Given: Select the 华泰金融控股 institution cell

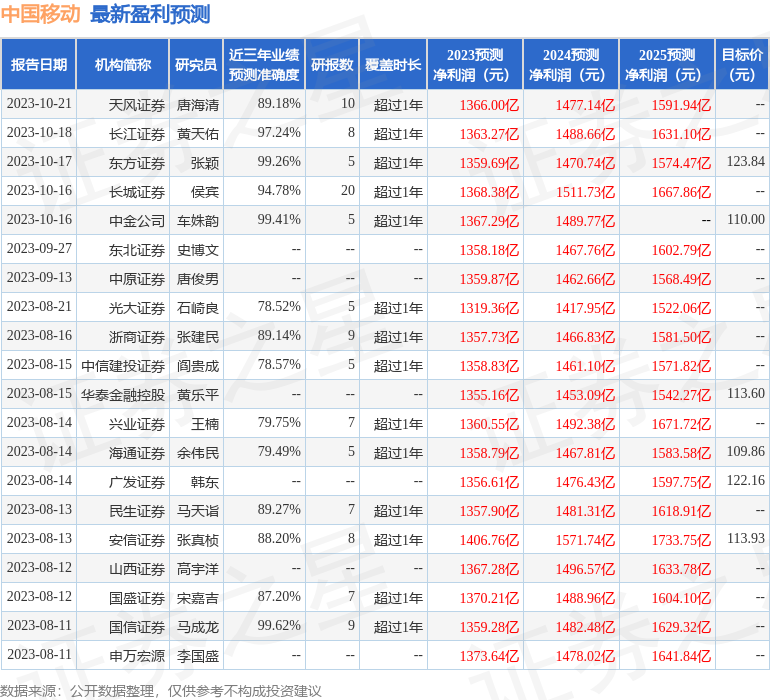Looking at the screenshot, I should 123,394.
